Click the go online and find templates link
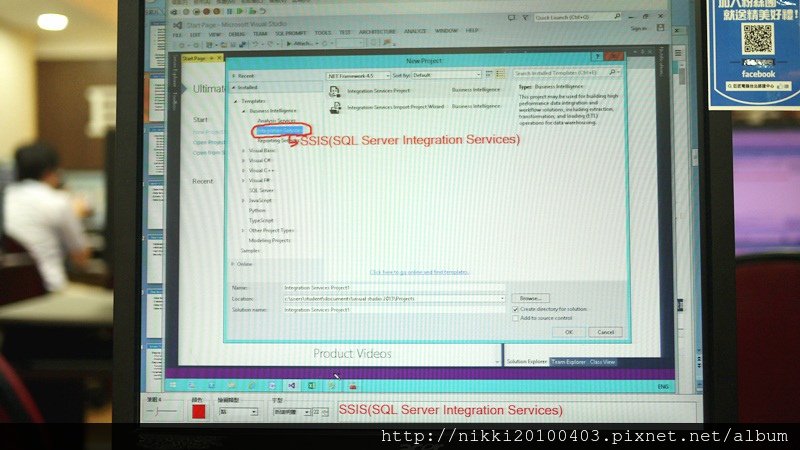 419,272
